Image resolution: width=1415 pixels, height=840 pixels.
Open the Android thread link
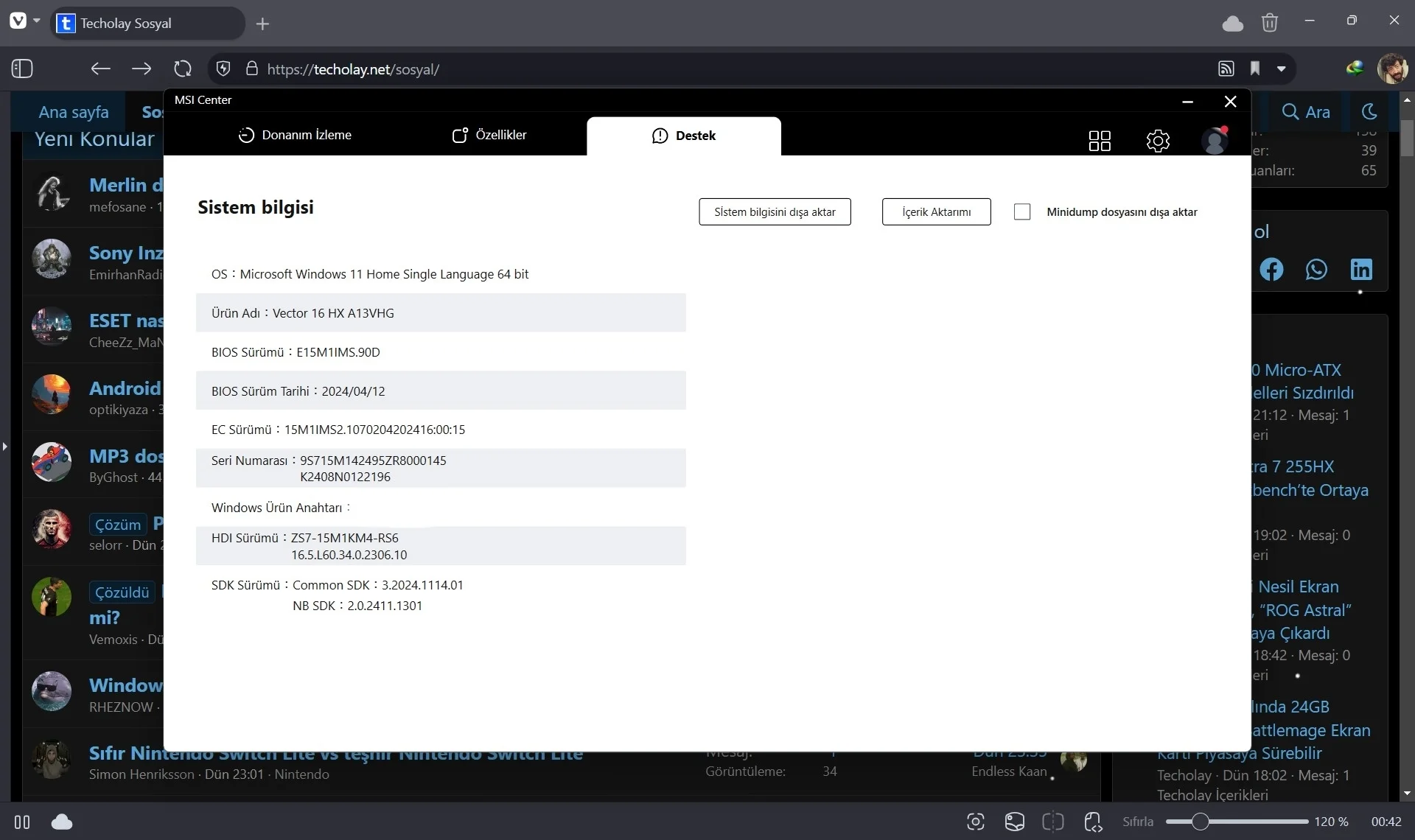tap(125, 388)
